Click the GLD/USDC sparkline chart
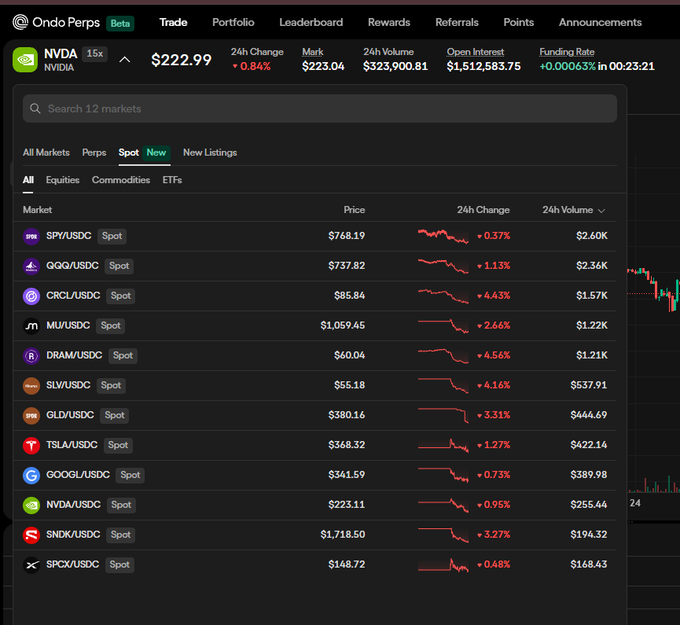 pos(443,416)
